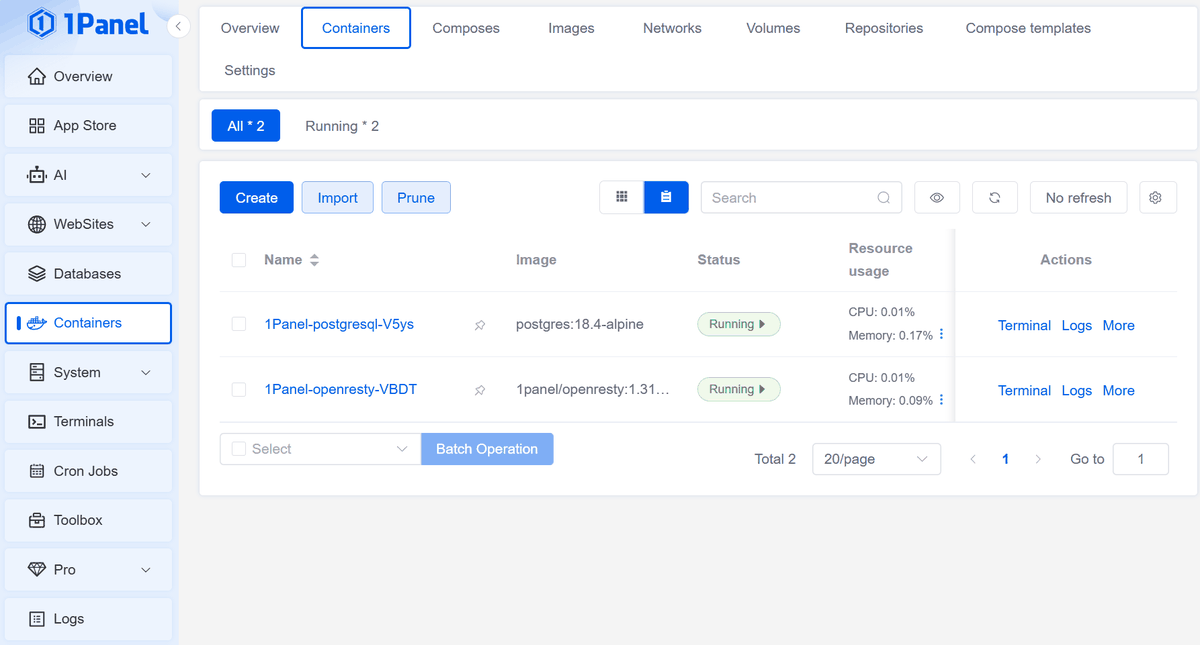
Task: Go to the next page arrow
Action: pos(1038,459)
